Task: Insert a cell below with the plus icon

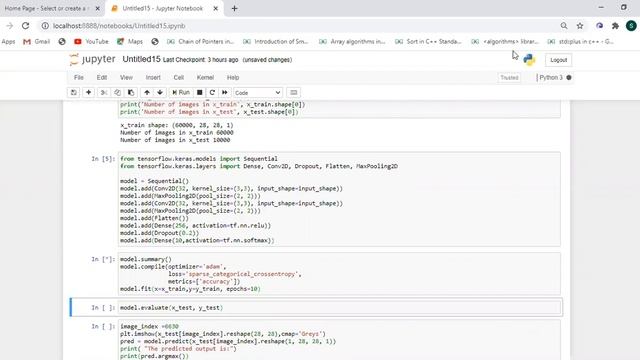Action: pos(88,93)
